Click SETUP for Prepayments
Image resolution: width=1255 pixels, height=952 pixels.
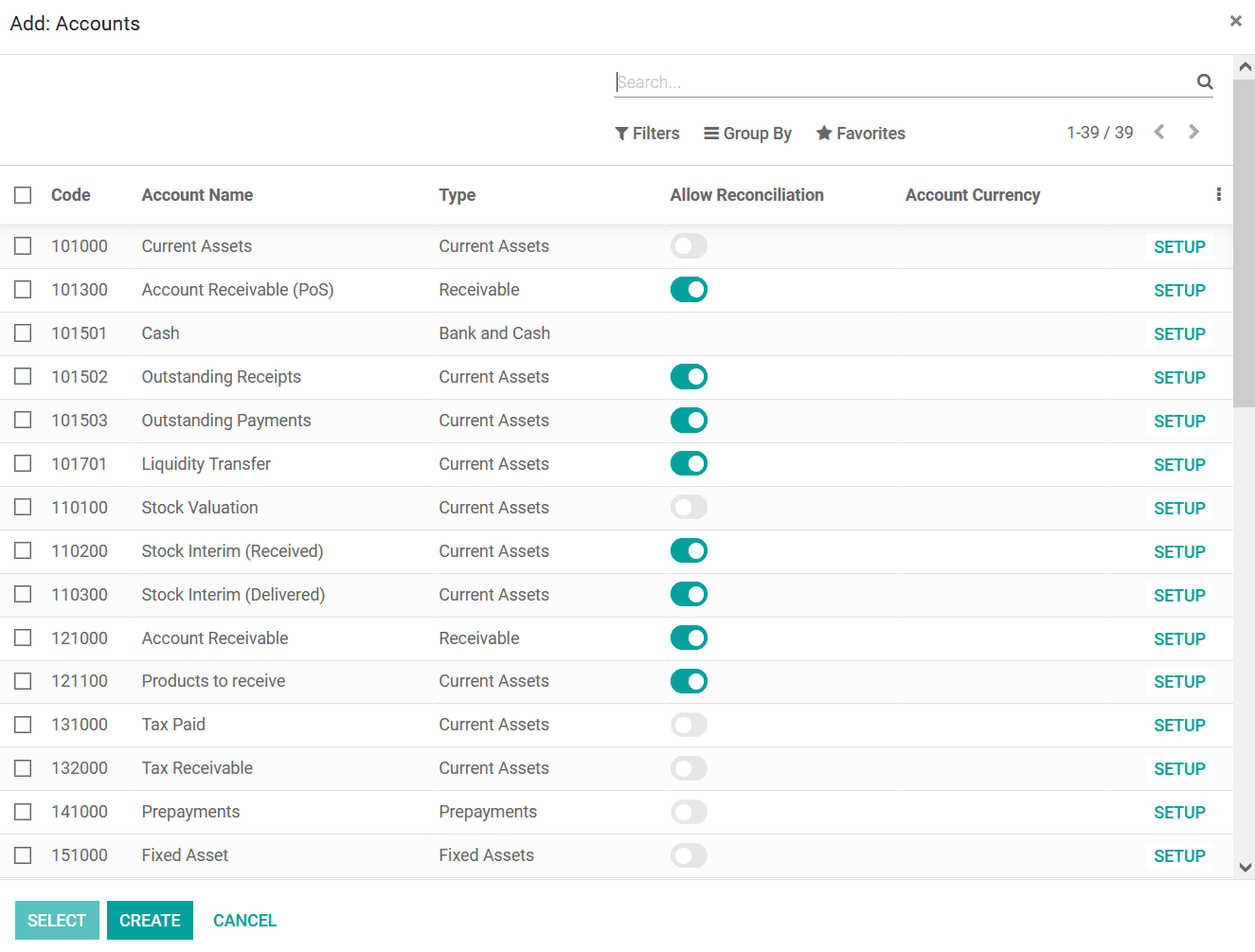click(1179, 813)
